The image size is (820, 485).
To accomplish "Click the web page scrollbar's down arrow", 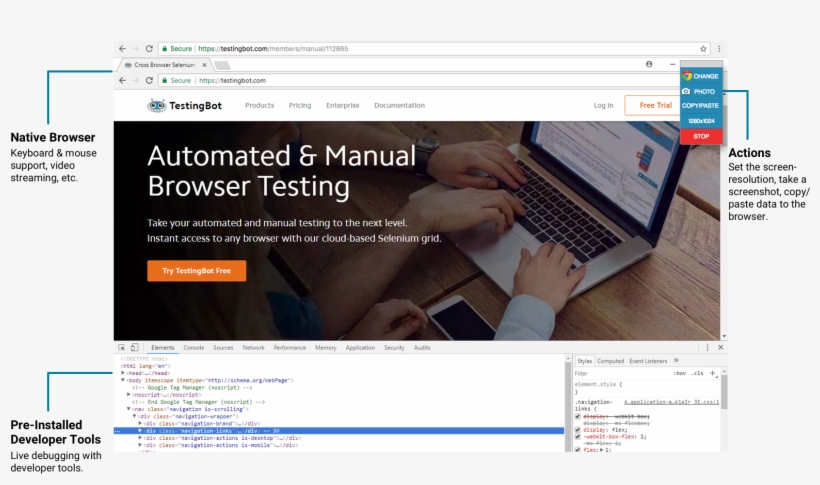I will click(724, 336).
